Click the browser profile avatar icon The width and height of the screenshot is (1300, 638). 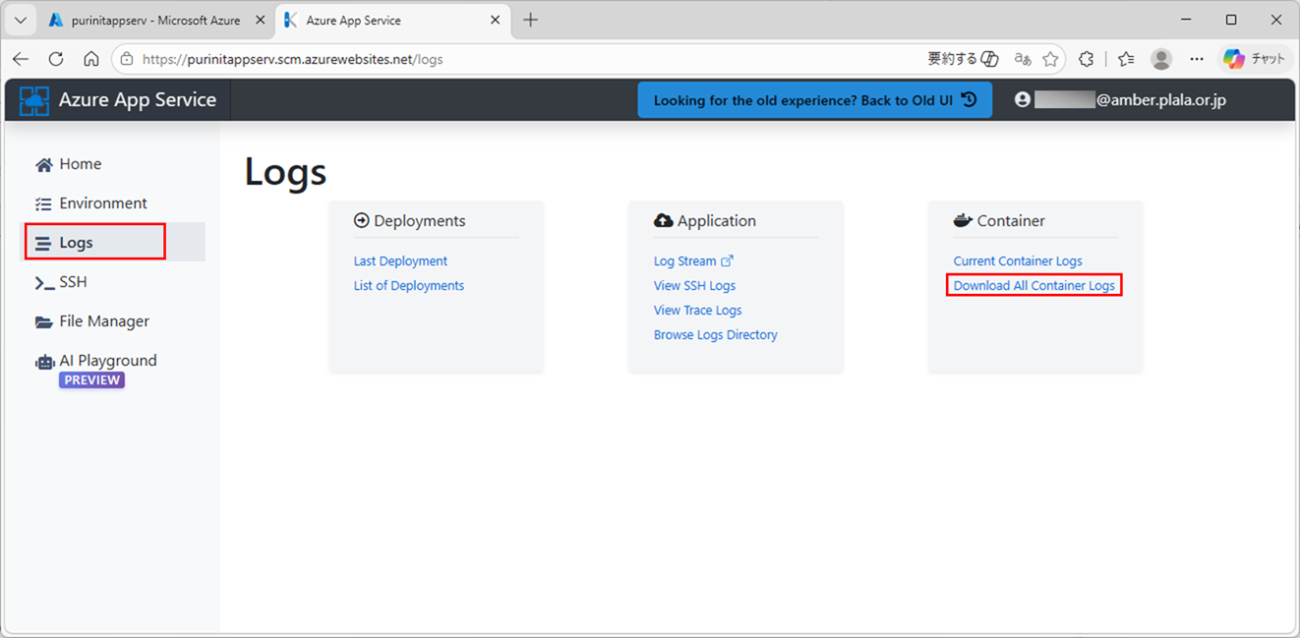[1161, 59]
